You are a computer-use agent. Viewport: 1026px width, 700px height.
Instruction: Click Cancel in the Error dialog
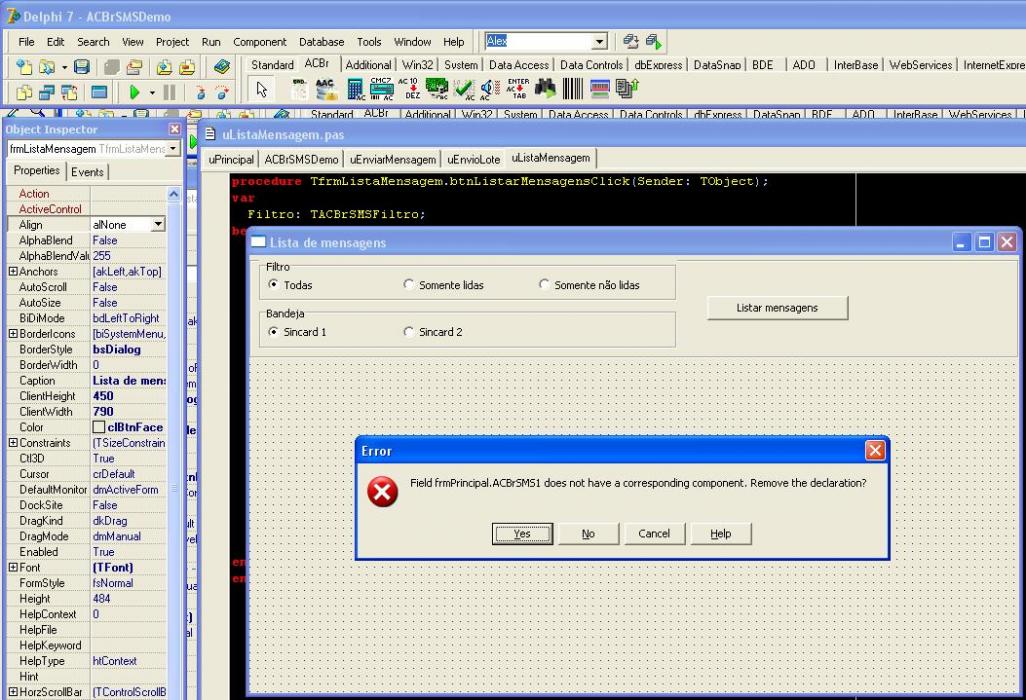click(654, 534)
